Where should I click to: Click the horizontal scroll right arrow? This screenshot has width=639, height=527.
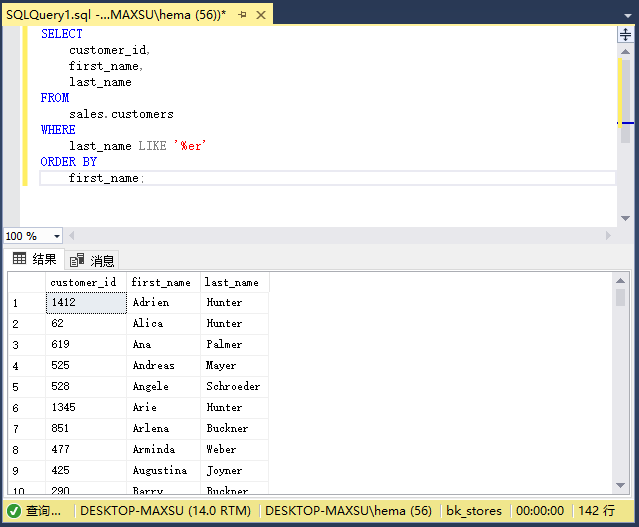(608, 236)
